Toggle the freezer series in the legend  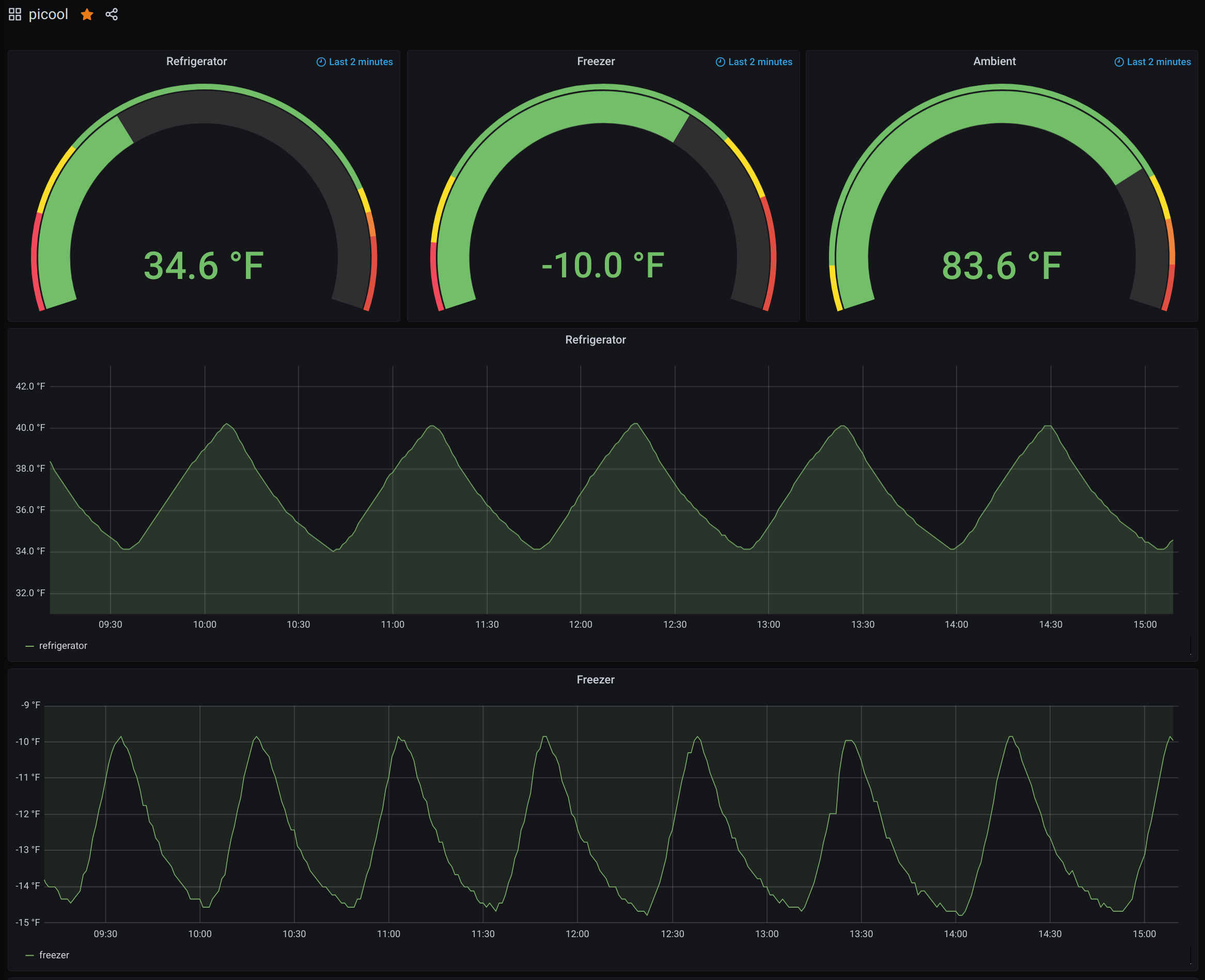click(54, 955)
